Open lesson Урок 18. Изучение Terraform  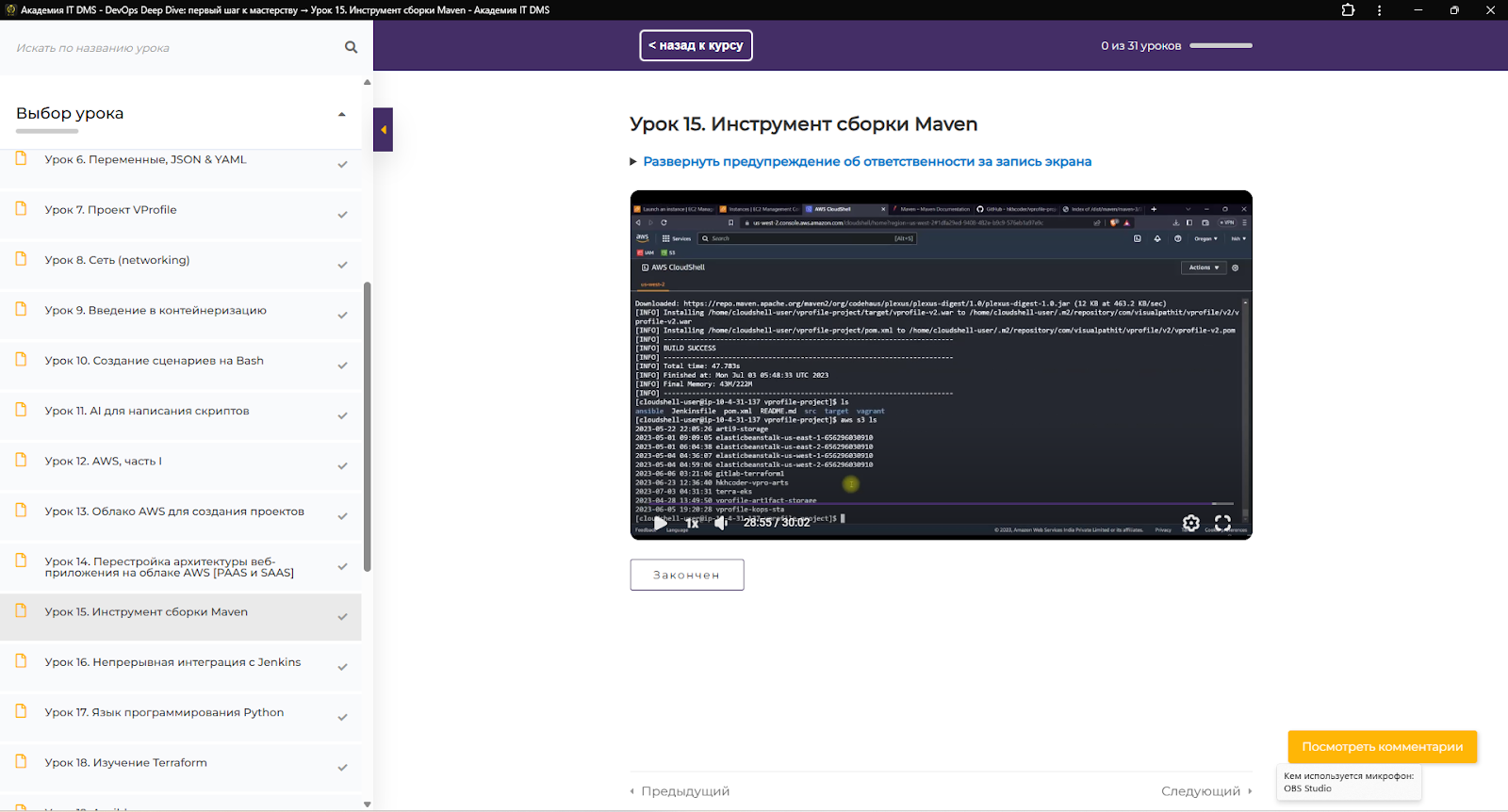pos(125,763)
